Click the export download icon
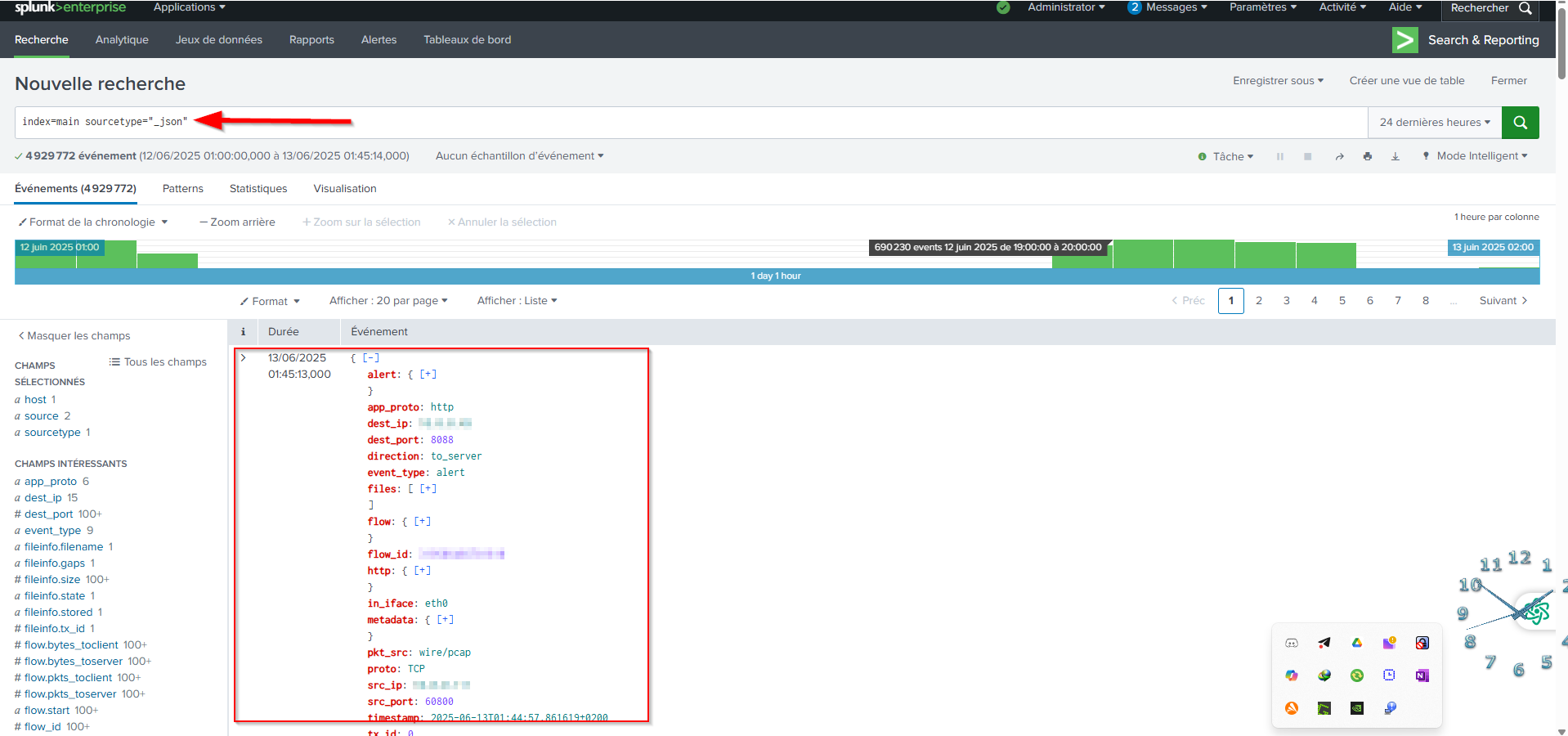This screenshot has height=736, width=1568. 1395,156
